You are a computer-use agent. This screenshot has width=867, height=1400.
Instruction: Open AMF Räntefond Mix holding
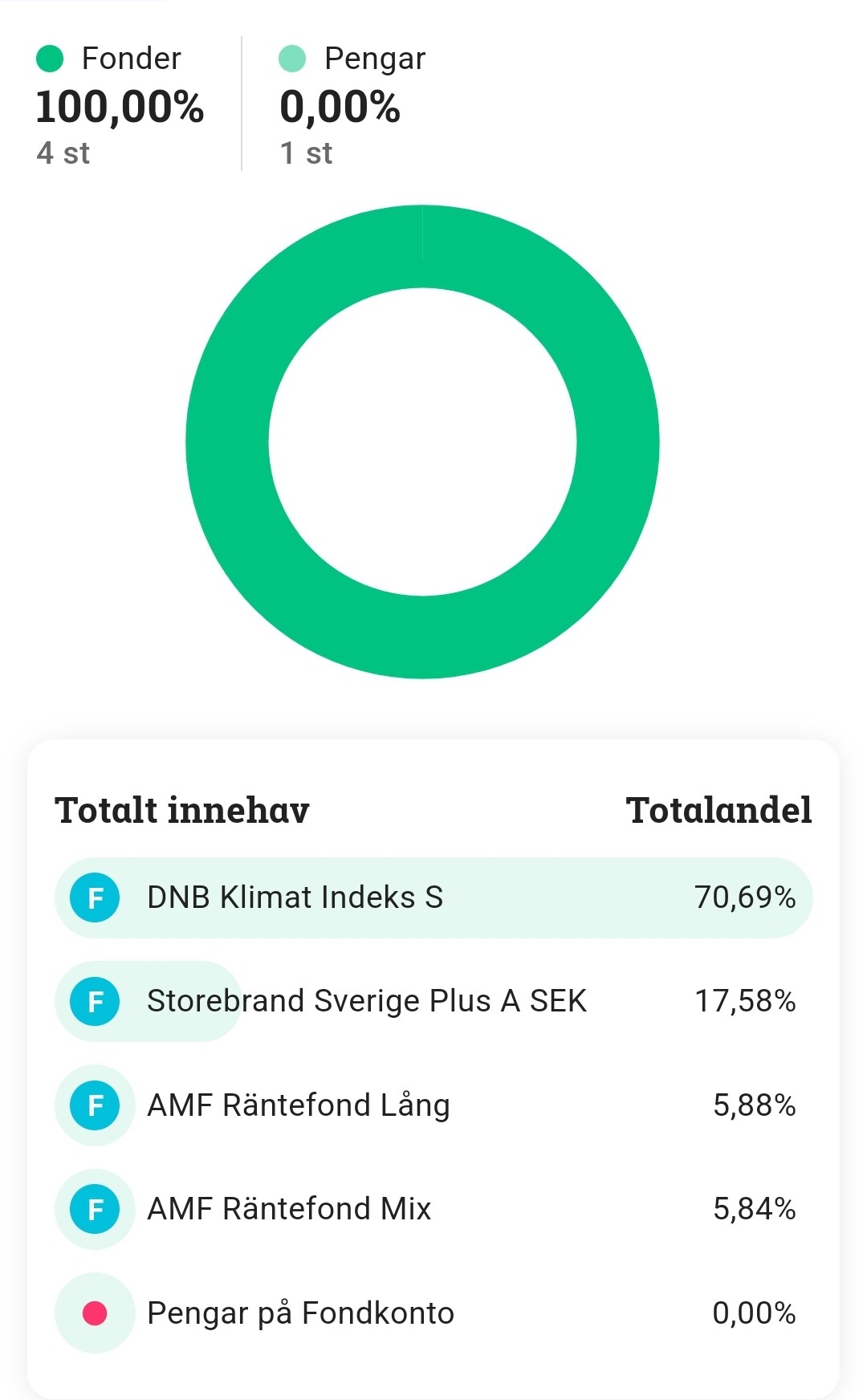pos(289,1209)
